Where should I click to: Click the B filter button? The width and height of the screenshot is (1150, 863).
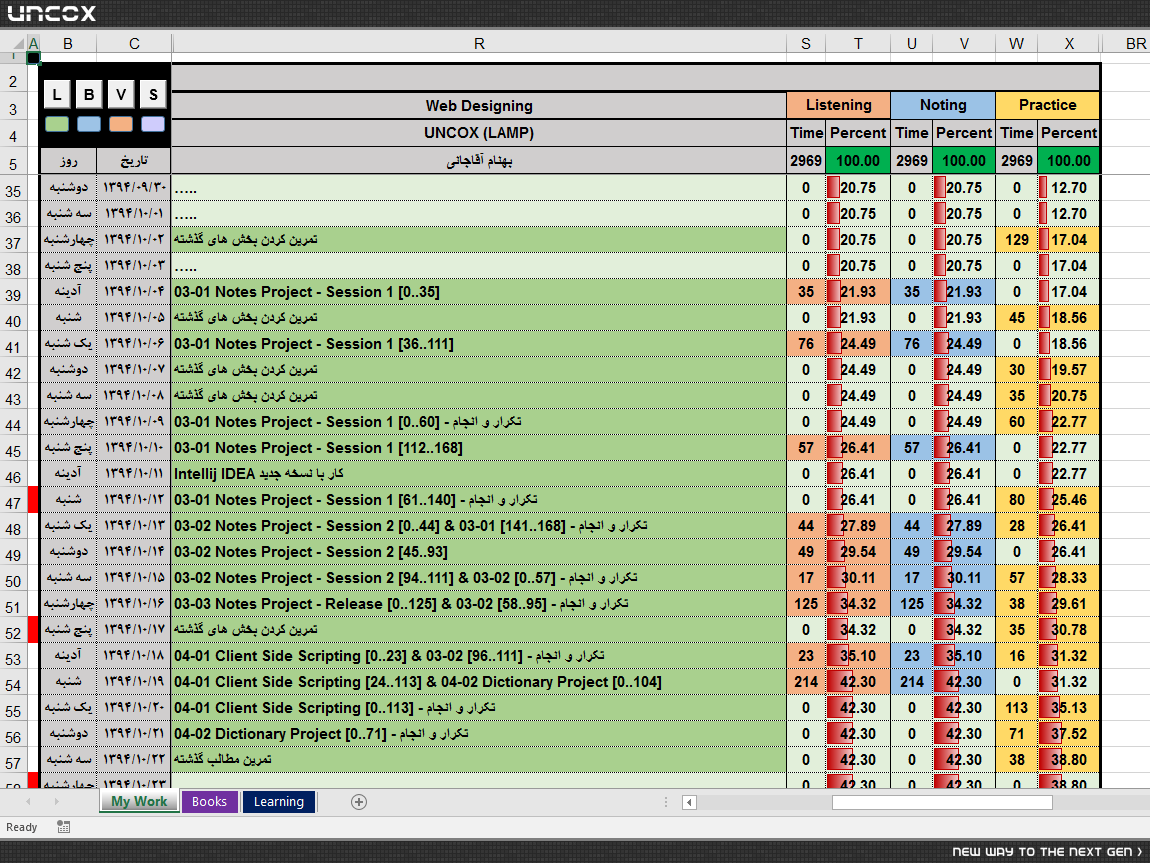click(89, 94)
